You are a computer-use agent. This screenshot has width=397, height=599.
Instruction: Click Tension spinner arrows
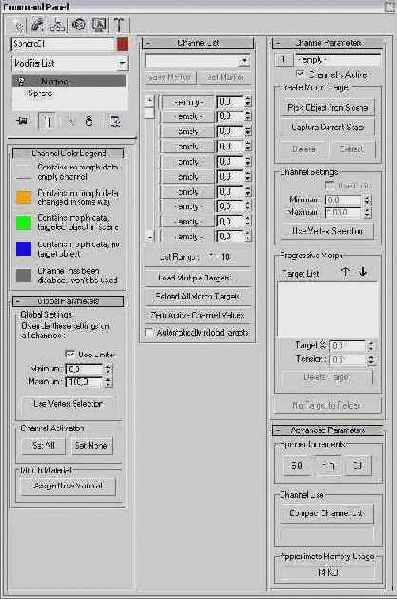[370, 359]
